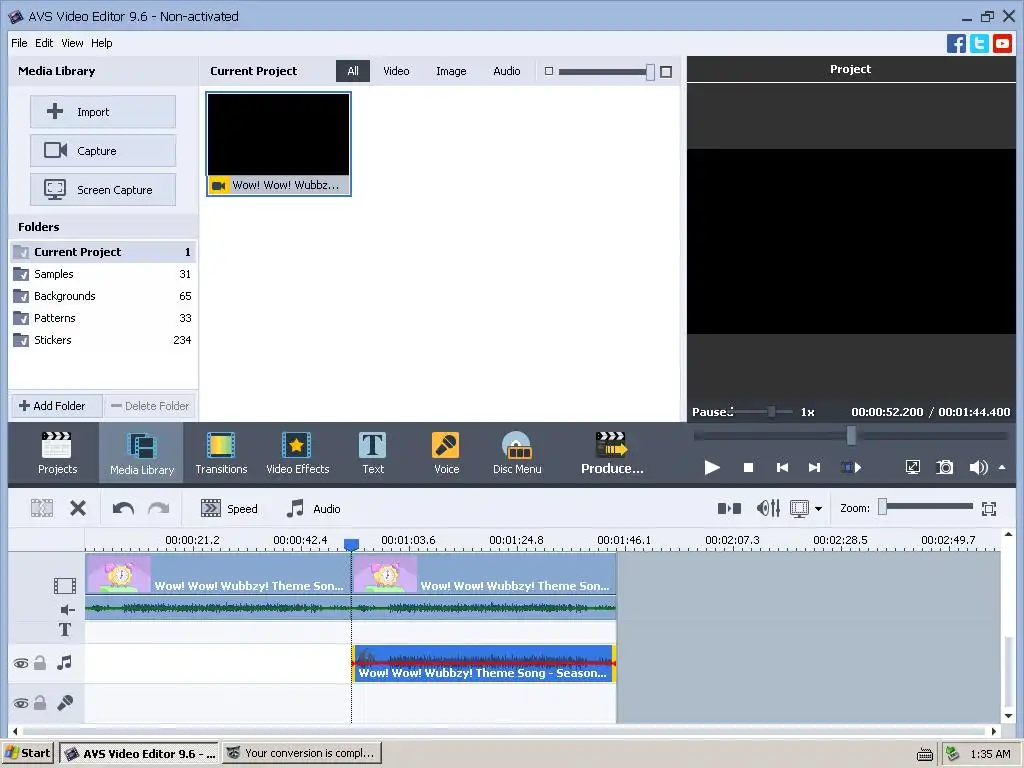Take a snapshot of the preview
The width and height of the screenshot is (1024, 768).
pyautogui.click(x=944, y=467)
